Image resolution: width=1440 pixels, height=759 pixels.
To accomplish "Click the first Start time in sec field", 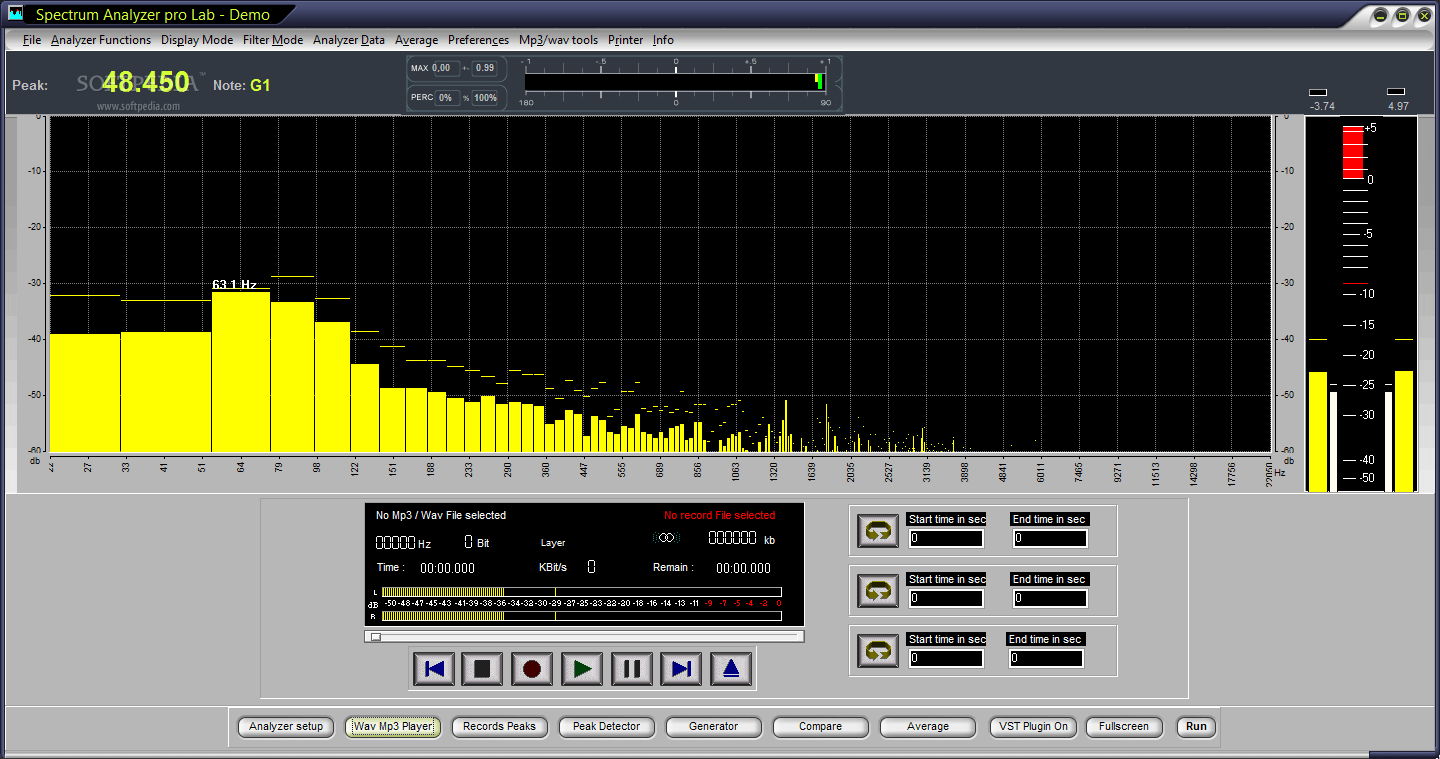I will [945, 538].
